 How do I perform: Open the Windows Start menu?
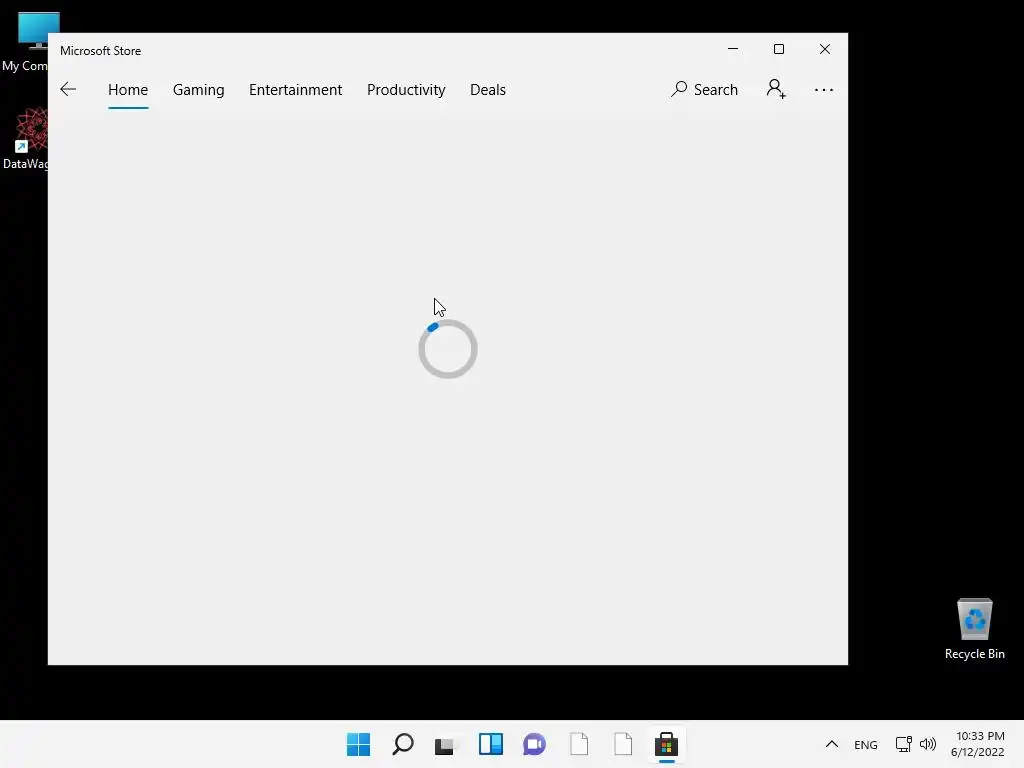tap(358, 744)
